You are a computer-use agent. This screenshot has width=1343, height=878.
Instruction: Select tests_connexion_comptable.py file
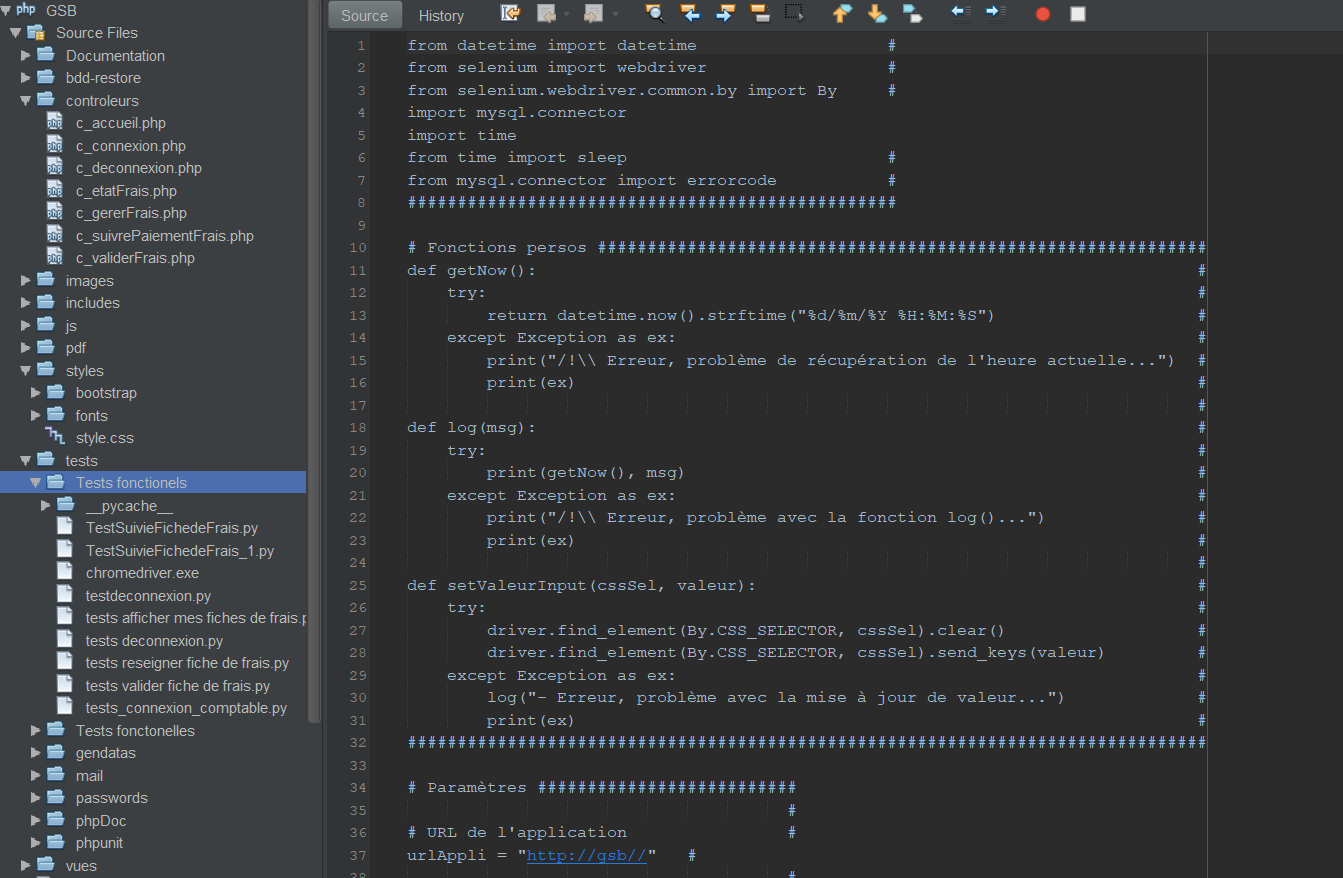(186, 708)
